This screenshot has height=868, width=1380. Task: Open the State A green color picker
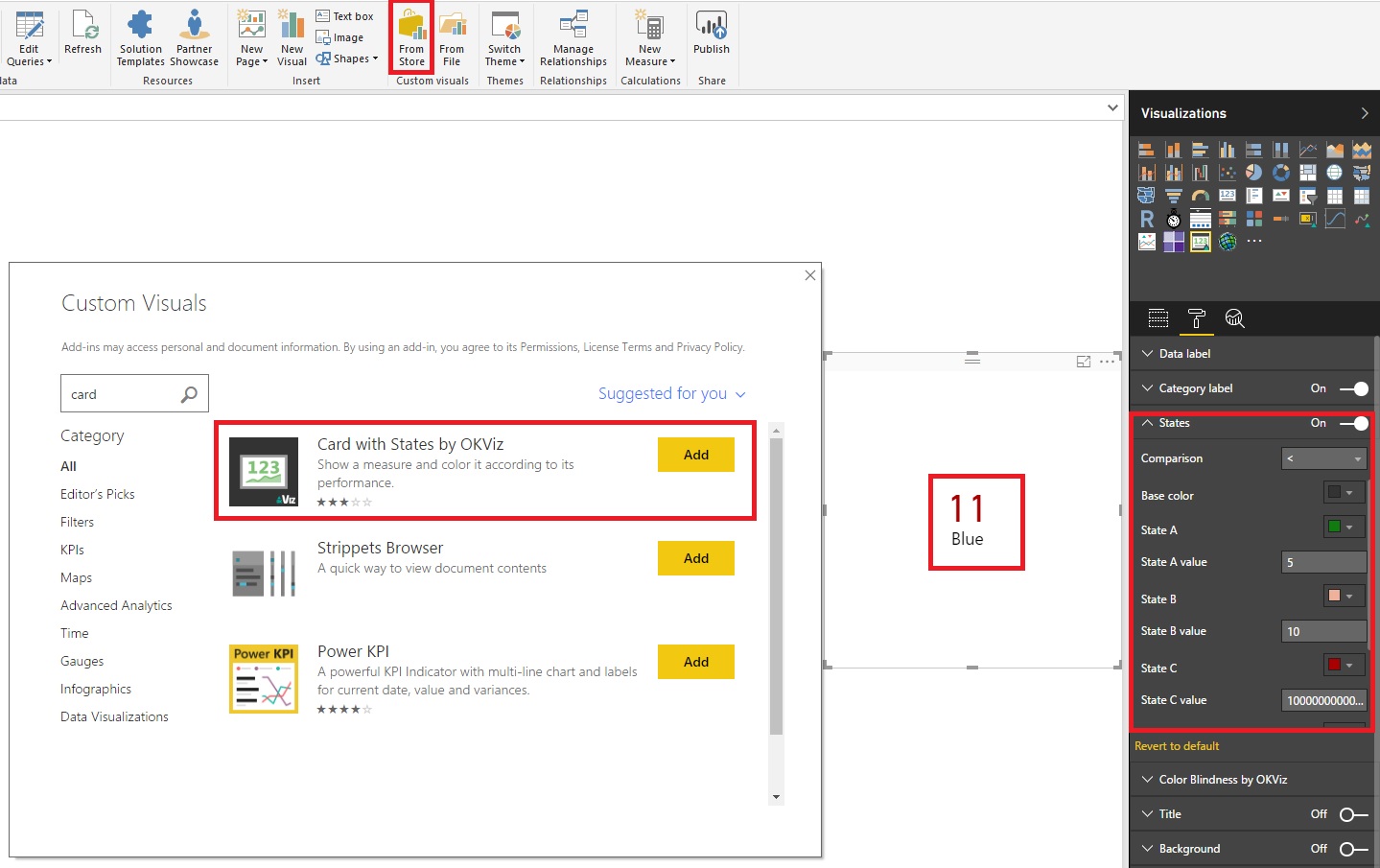pos(1344,527)
